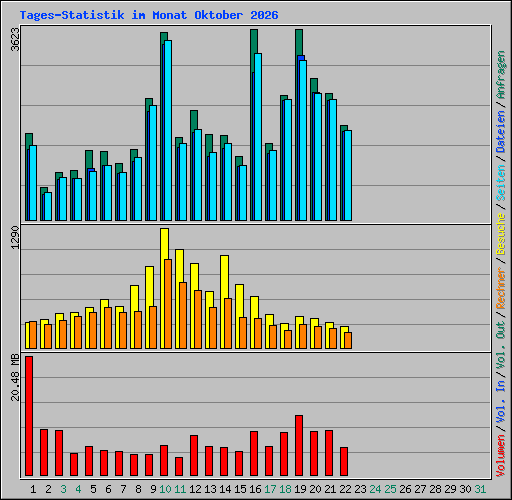Select day 2 on the x-axis
The width and height of the screenshot is (512, 500).
(x=48, y=489)
